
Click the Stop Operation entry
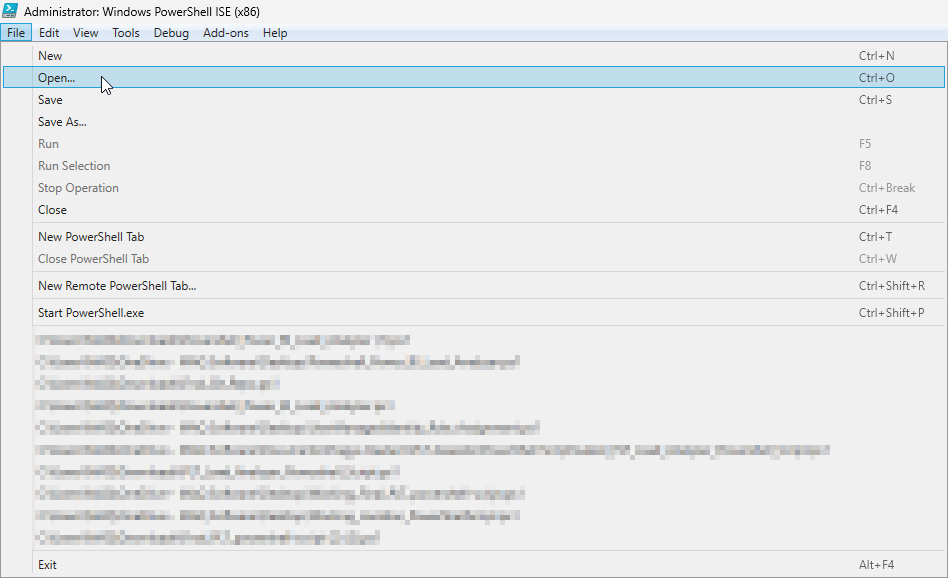(x=78, y=188)
